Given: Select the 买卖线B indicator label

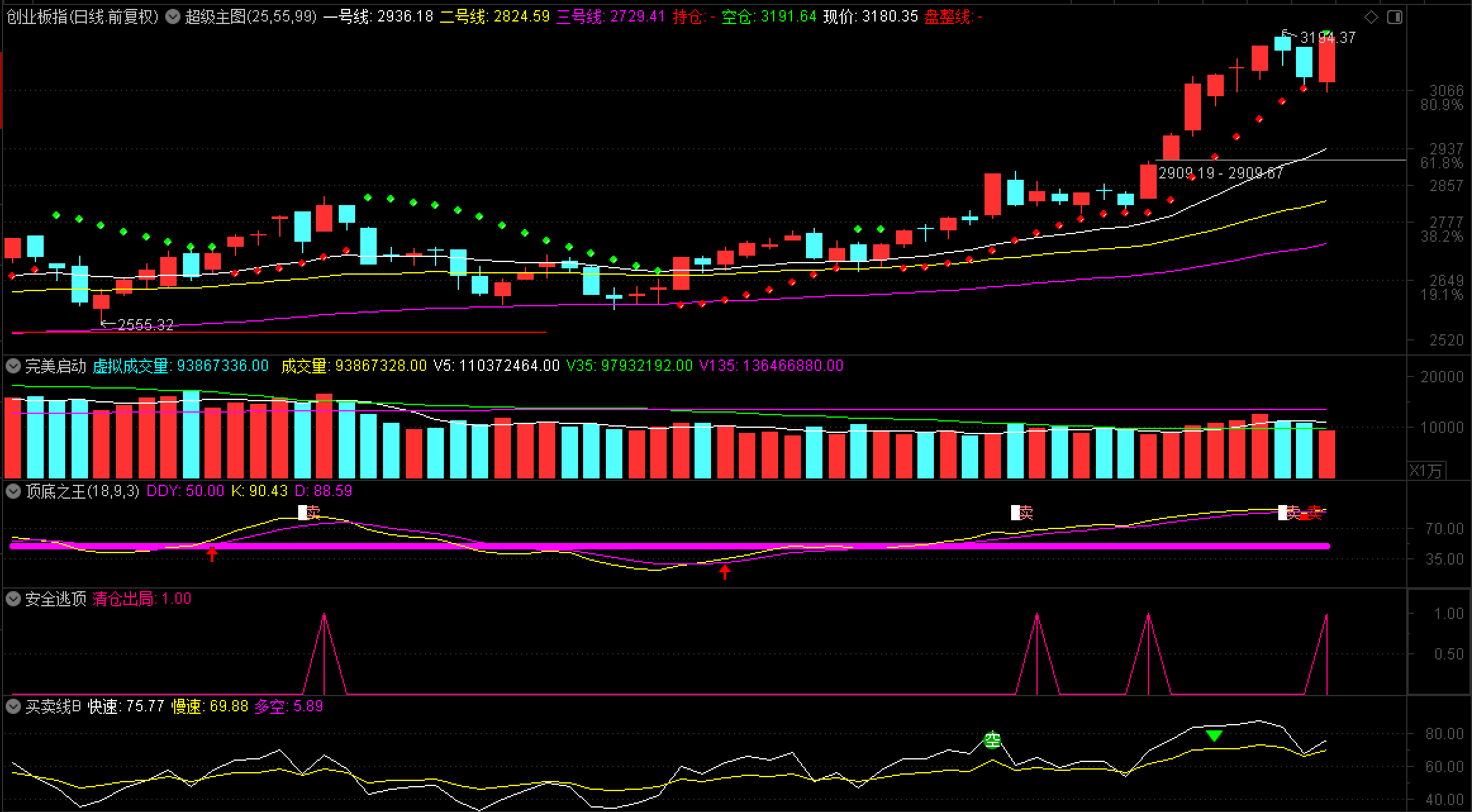Looking at the screenshot, I should (53, 706).
